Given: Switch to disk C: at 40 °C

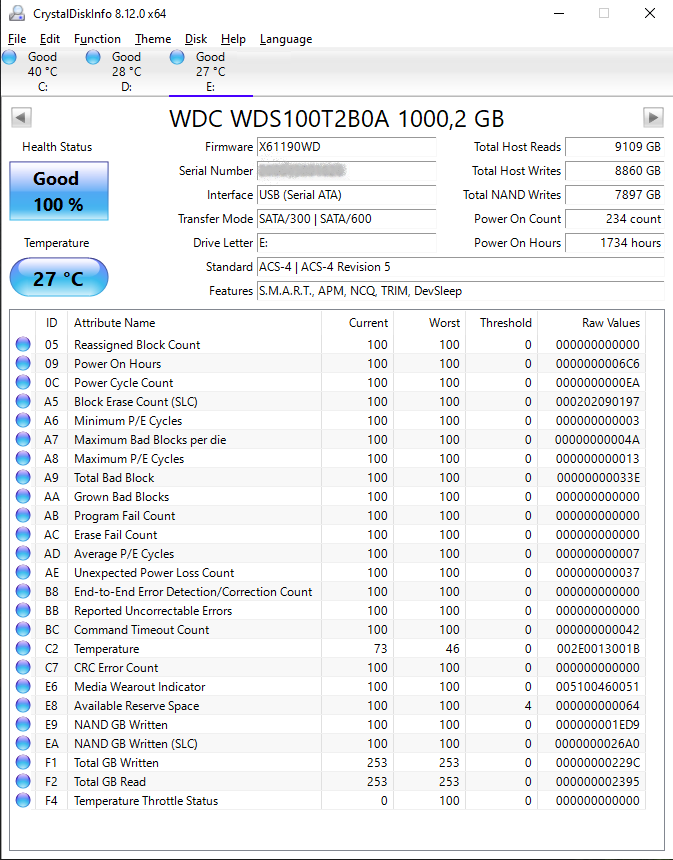Looking at the screenshot, I should pos(42,72).
